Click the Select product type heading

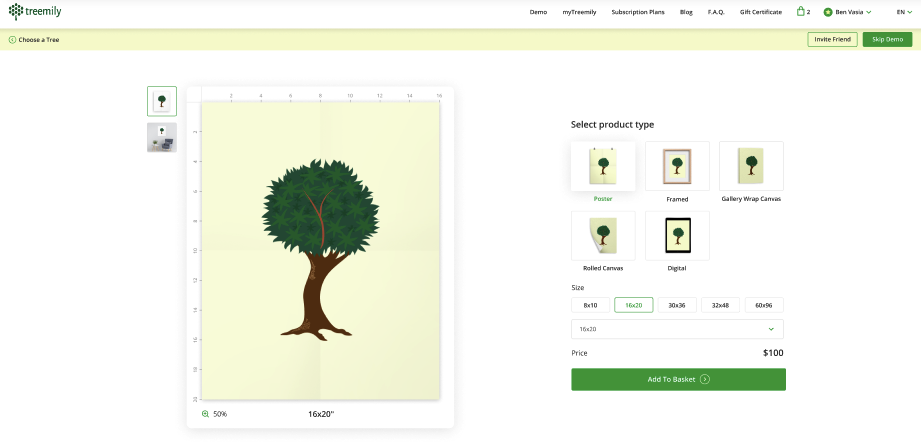tap(612, 124)
